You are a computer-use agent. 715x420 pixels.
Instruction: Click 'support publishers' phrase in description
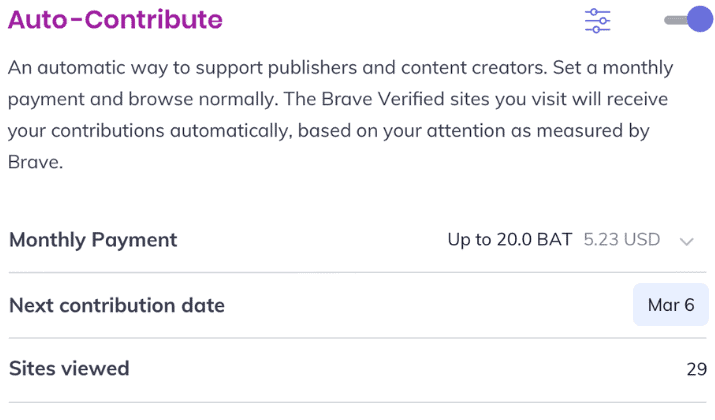click(276, 68)
